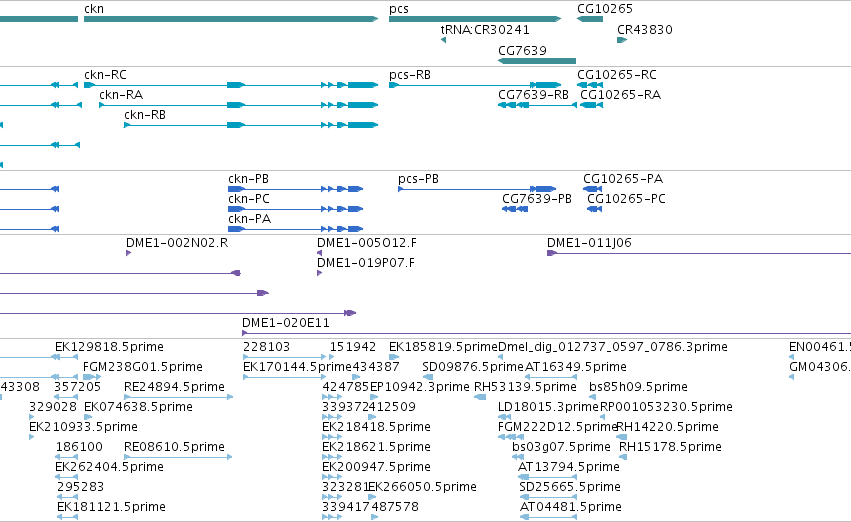
Task: Open EST bs03g07.5prime
Action: [561, 447]
